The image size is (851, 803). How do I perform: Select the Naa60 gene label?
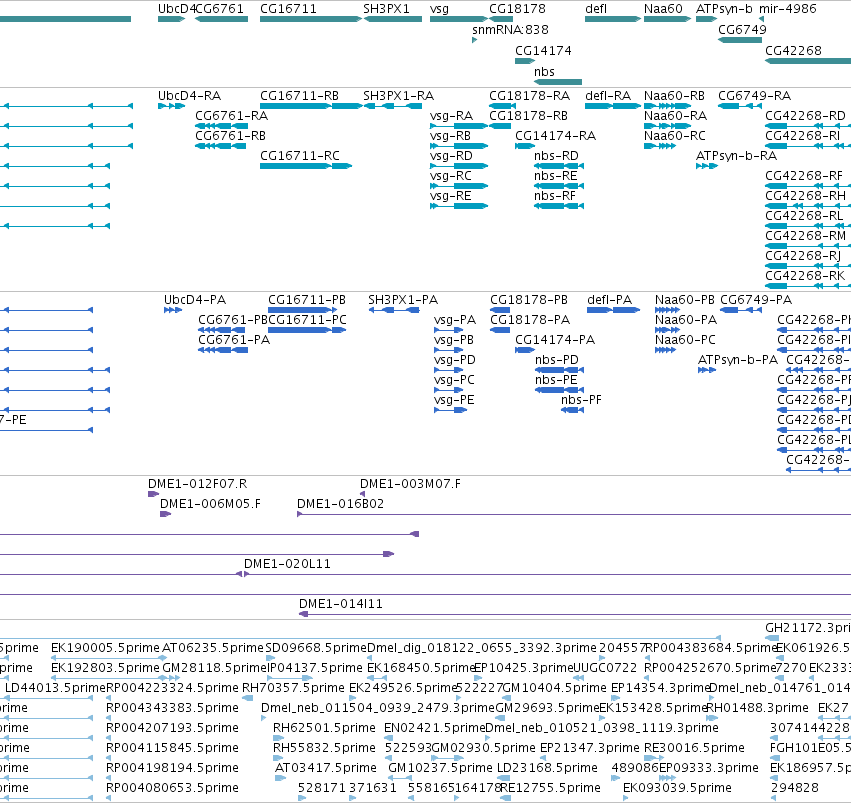pos(663,9)
